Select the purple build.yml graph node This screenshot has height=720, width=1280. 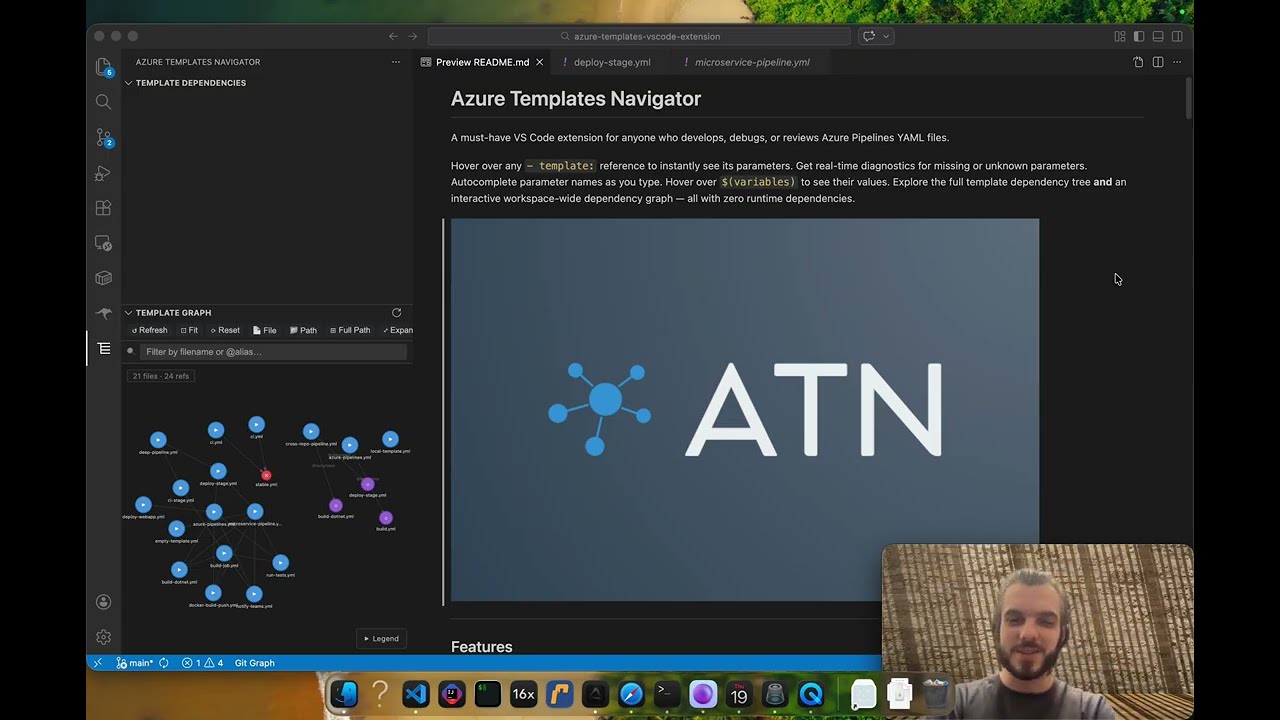click(386, 518)
